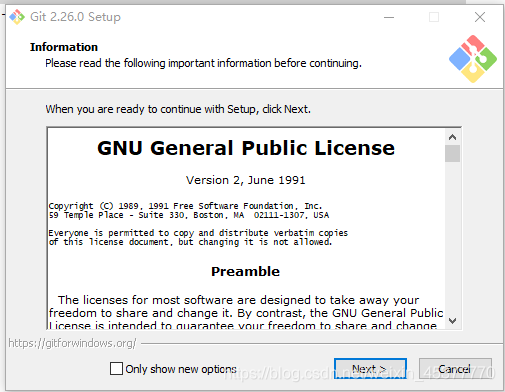The width and height of the screenshot is (505, 392).
Task: Open the https://gitforwindows.org/ link
Action: click(72, 343)
